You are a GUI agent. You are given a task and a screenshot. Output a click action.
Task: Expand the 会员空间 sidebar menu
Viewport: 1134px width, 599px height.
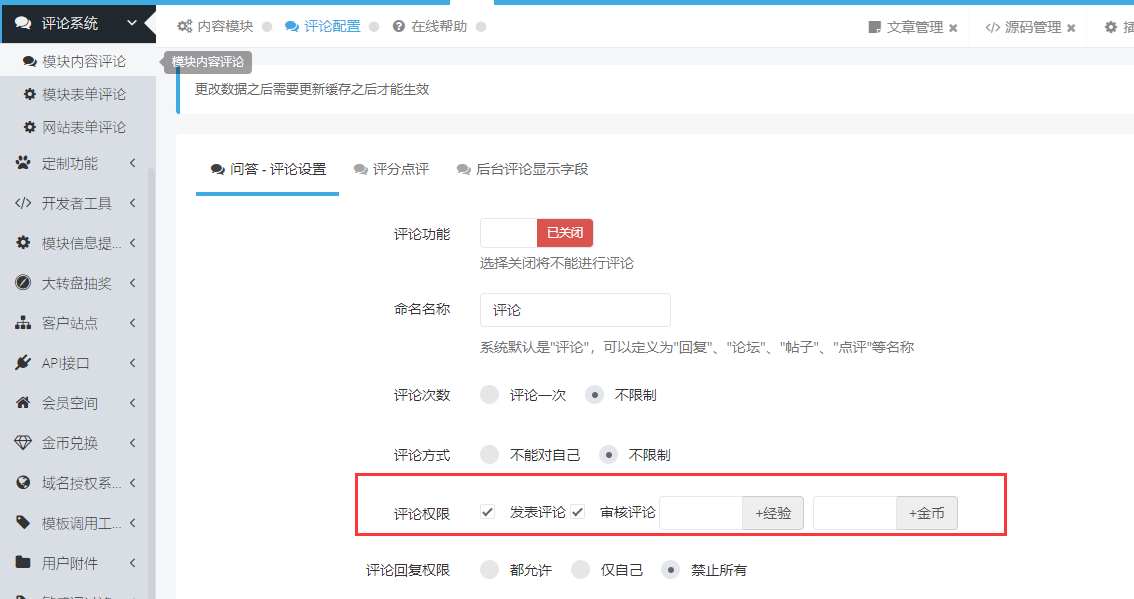tap(132, 402)
